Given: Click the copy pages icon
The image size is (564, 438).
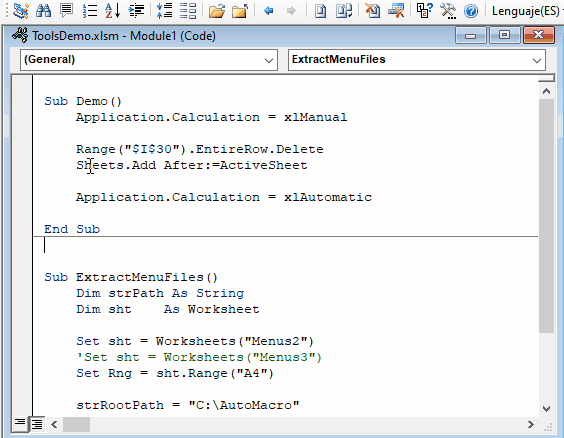Looking at the screenshot, I should point(344,11).
